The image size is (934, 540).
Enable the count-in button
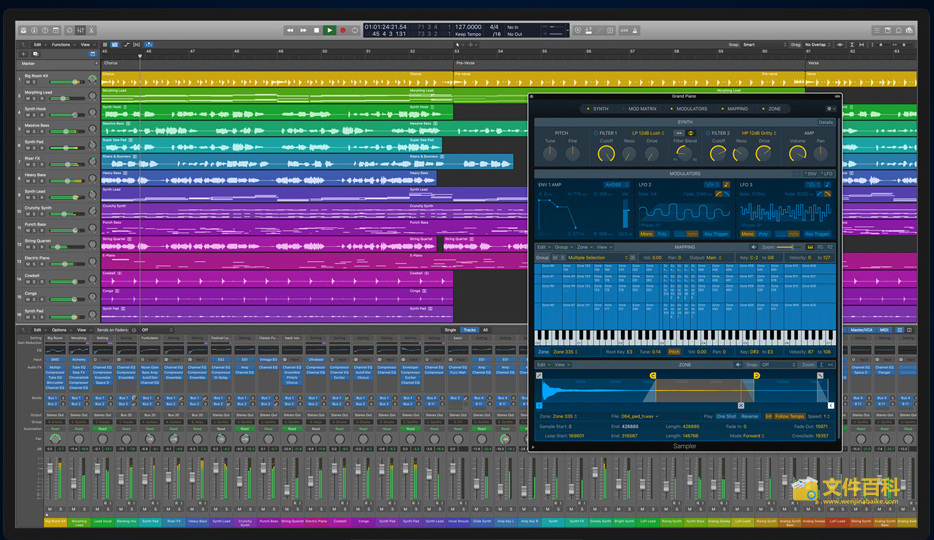pos(624,30)
